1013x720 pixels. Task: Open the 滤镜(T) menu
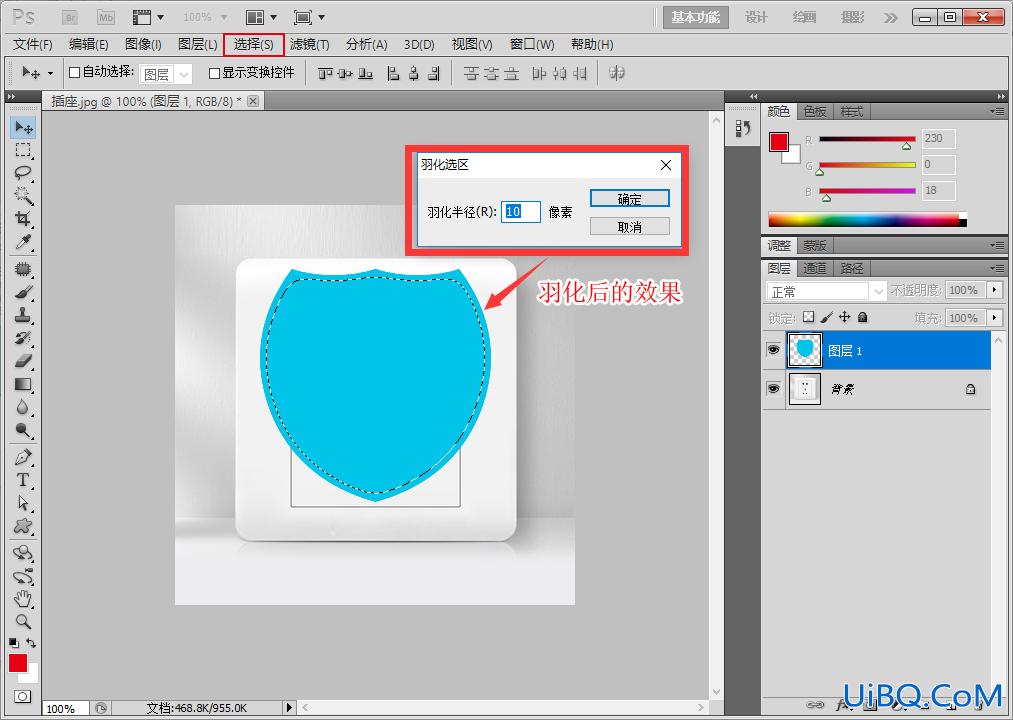[x=309, y=45]
